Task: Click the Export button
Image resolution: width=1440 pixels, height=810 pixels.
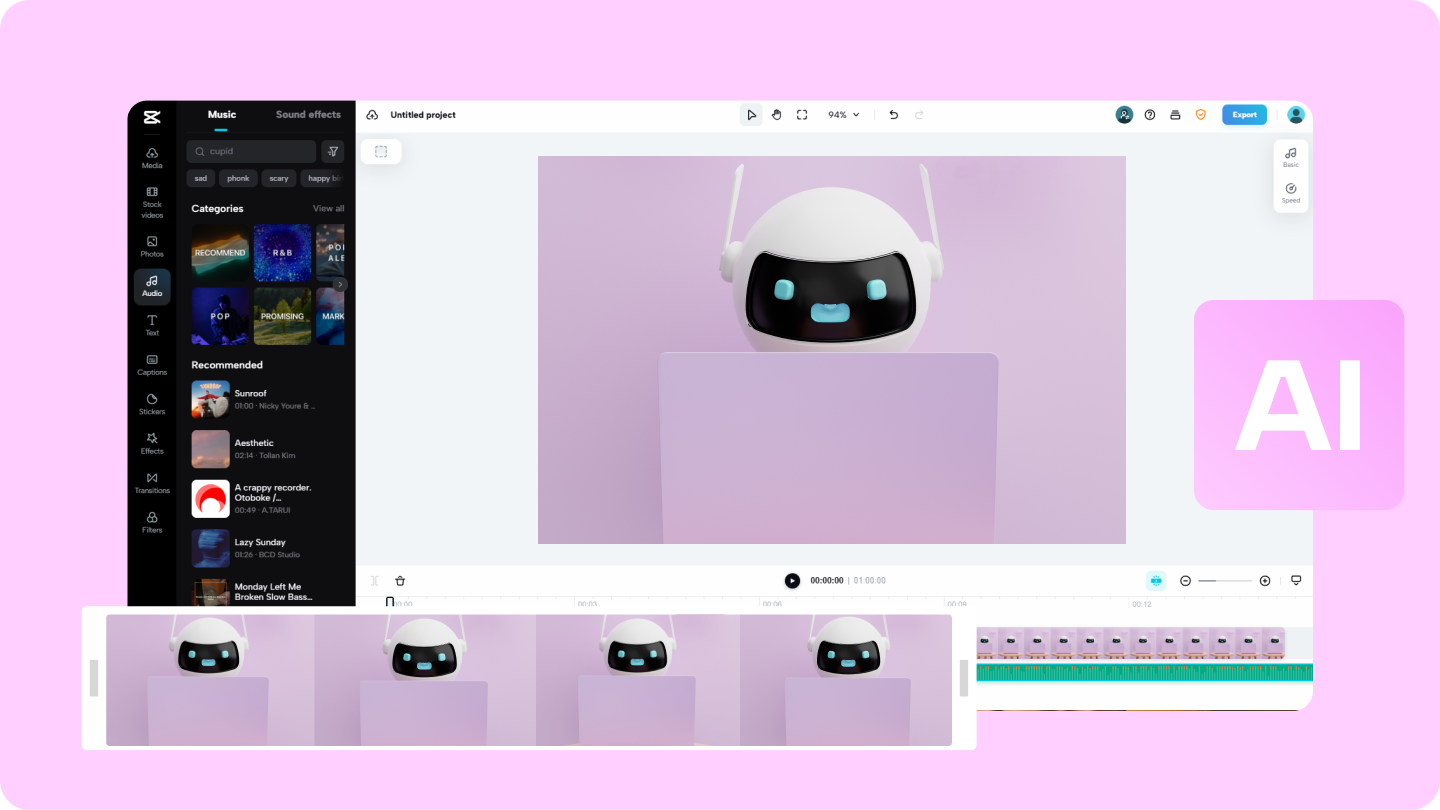Action: coord(1244,115)
